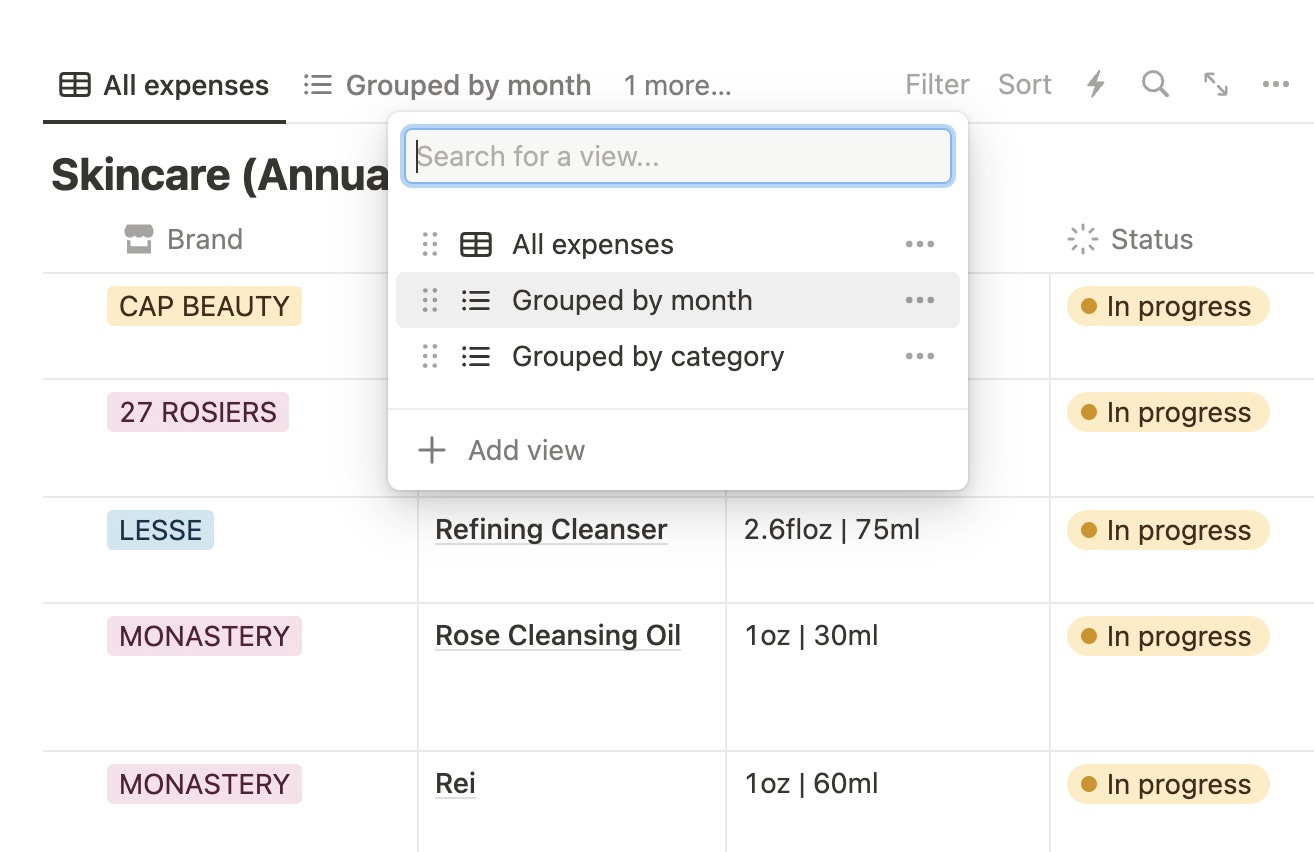
Task: Click drag handle beside All expenses entry
Action: coord(430,244)
